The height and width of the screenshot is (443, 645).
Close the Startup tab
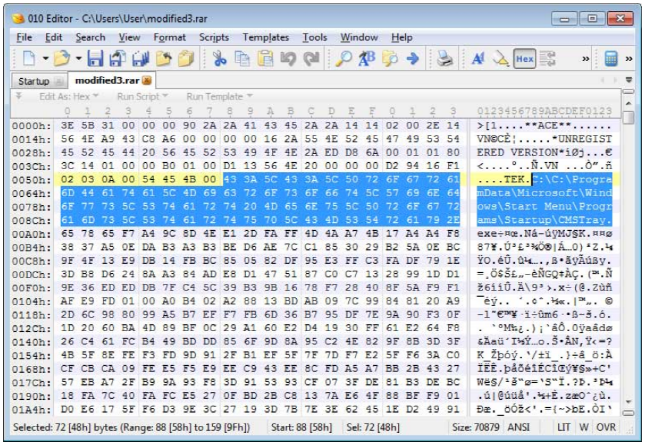pos(59,81)
